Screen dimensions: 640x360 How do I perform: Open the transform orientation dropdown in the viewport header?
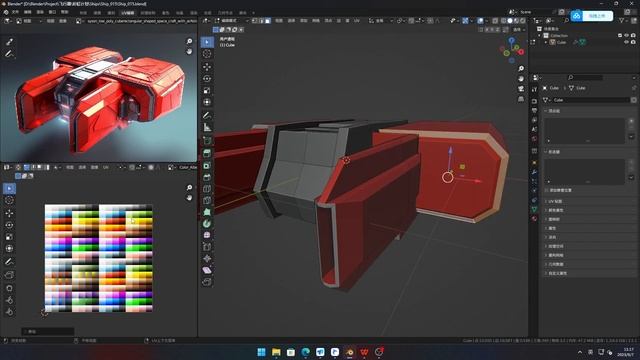(x=381, y=20)
